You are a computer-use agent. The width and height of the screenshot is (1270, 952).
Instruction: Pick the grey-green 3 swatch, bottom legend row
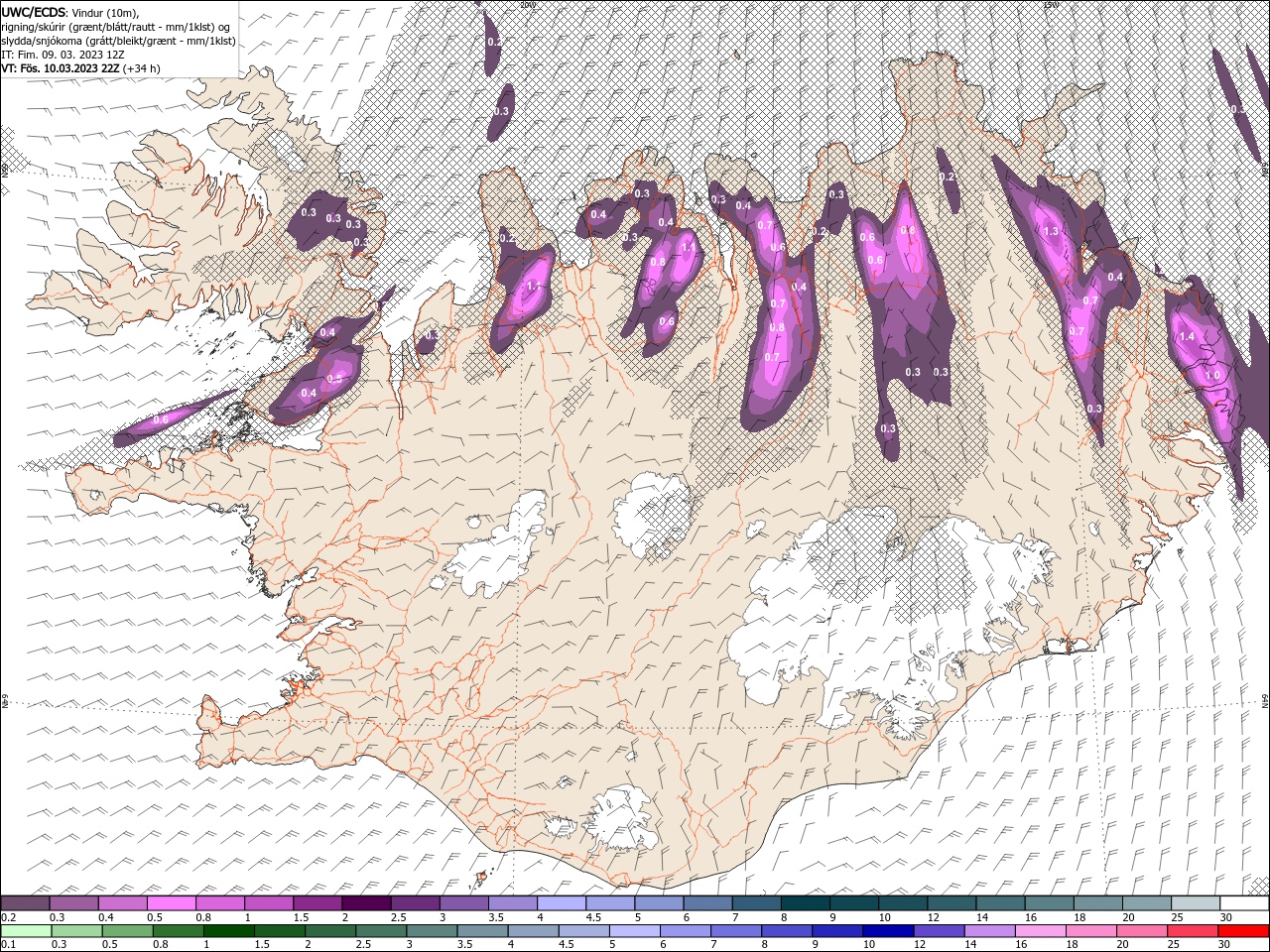[x=432, y=931]
